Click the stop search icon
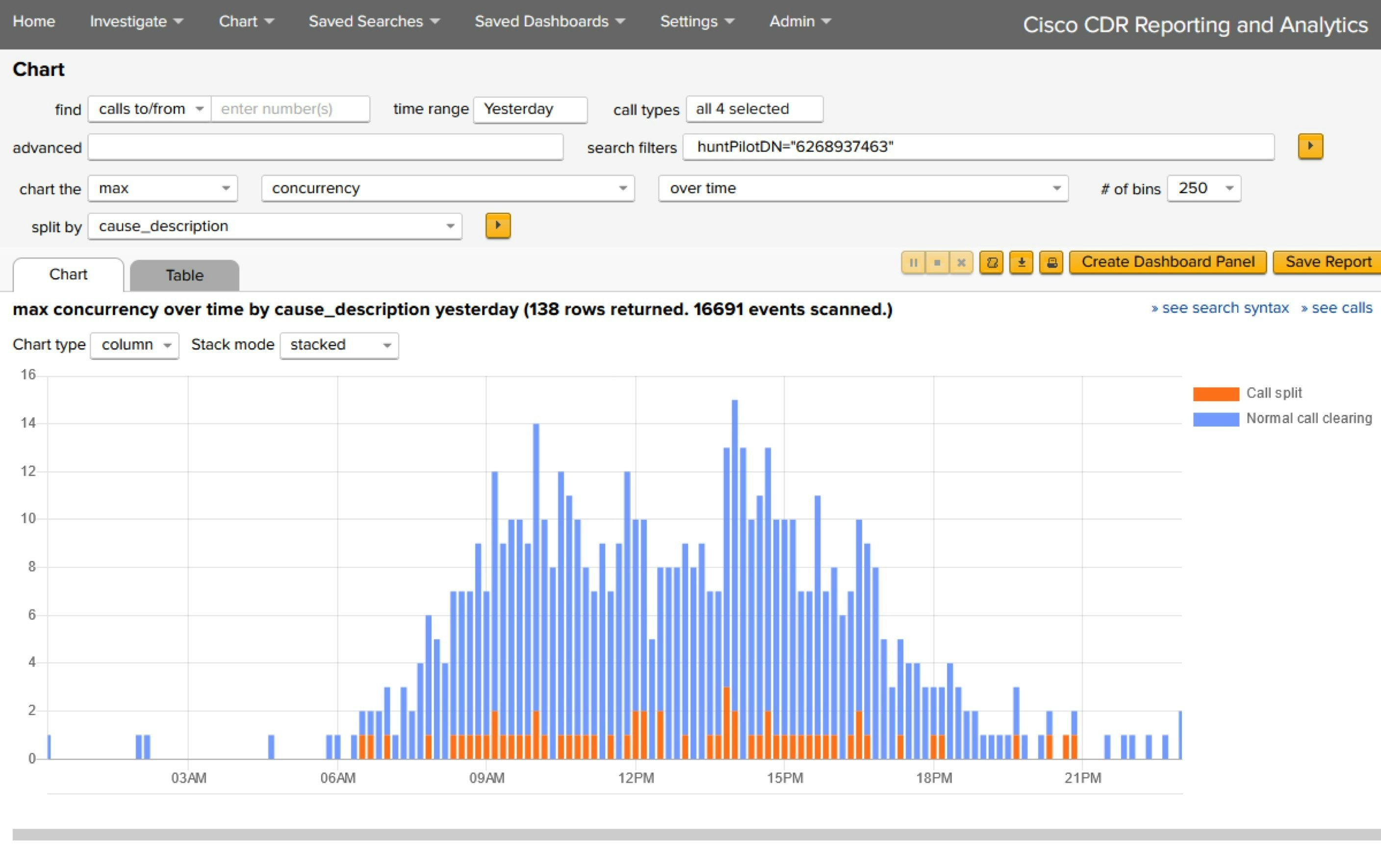The width and height of the screenshot is (1381, 868). click(x=937, y=262)
